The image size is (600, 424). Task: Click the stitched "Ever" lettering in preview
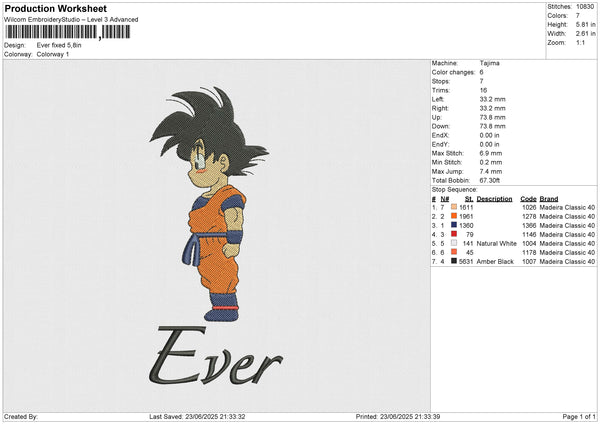(x=216, y=356)
